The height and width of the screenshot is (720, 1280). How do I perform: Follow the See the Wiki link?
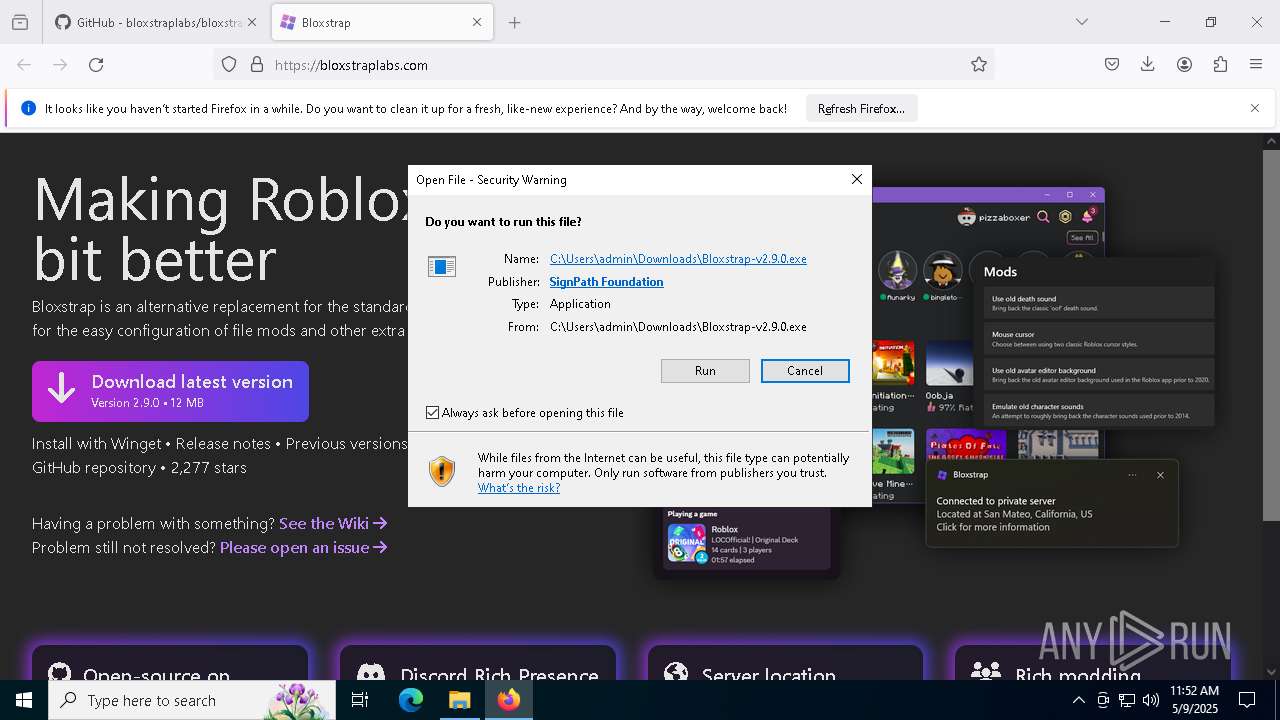click(333, 523)
